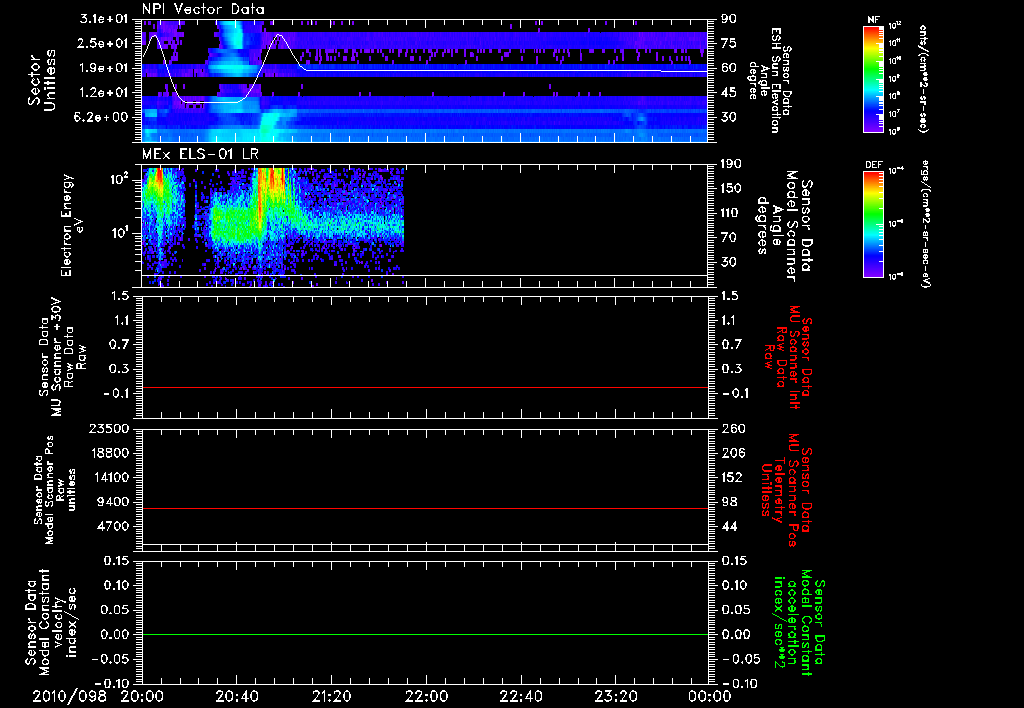
Task: Click the '98' telemetry axis tick
Action: (729, 502)
